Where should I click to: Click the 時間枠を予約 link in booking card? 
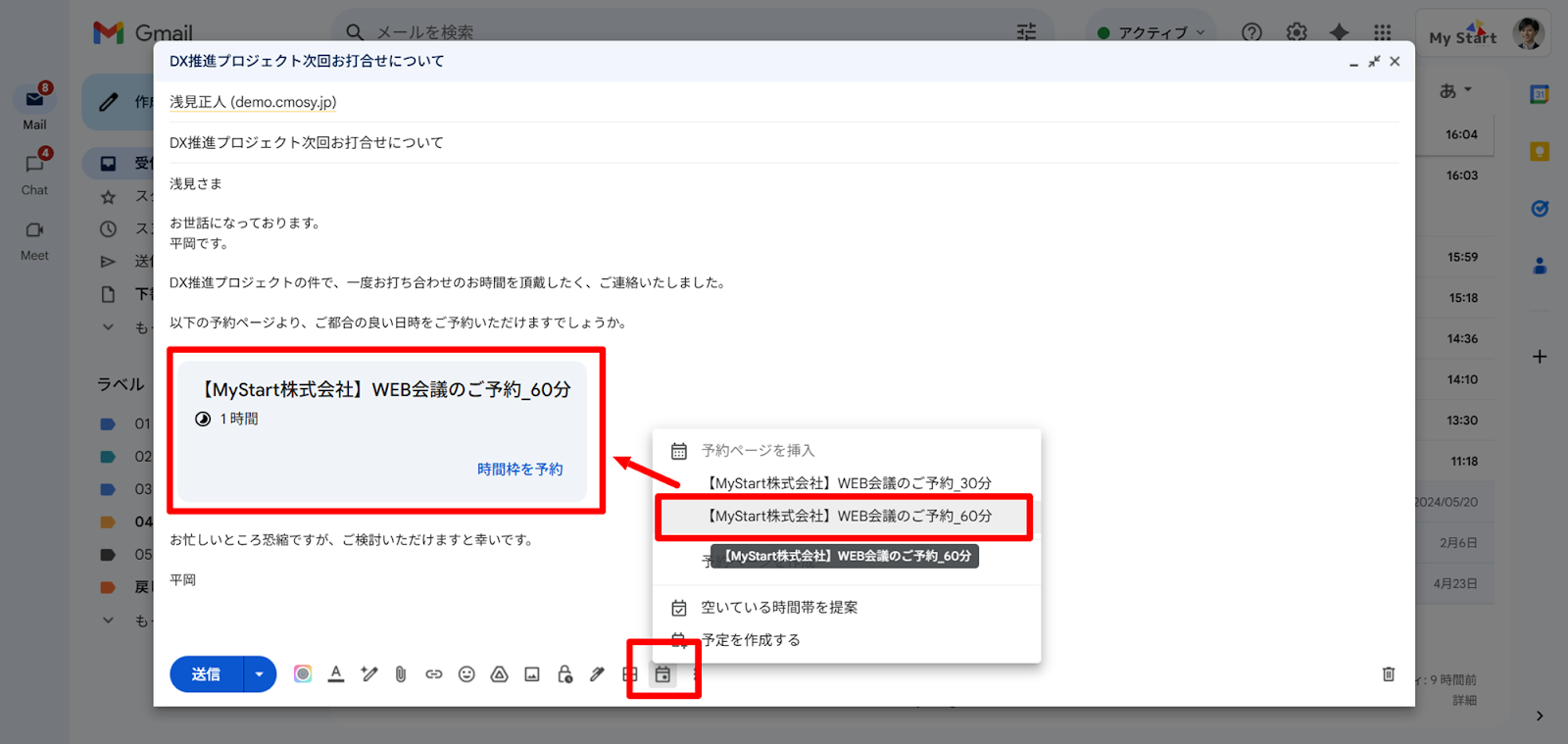[519, 470]
